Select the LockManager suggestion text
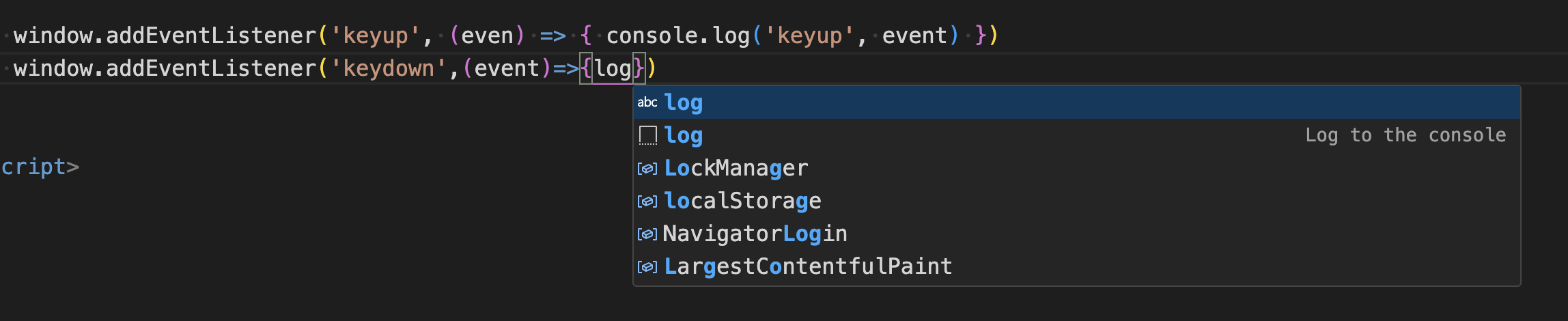This screenshot has height=321, width=1568. pyautogui.click(x=736, y=168)
